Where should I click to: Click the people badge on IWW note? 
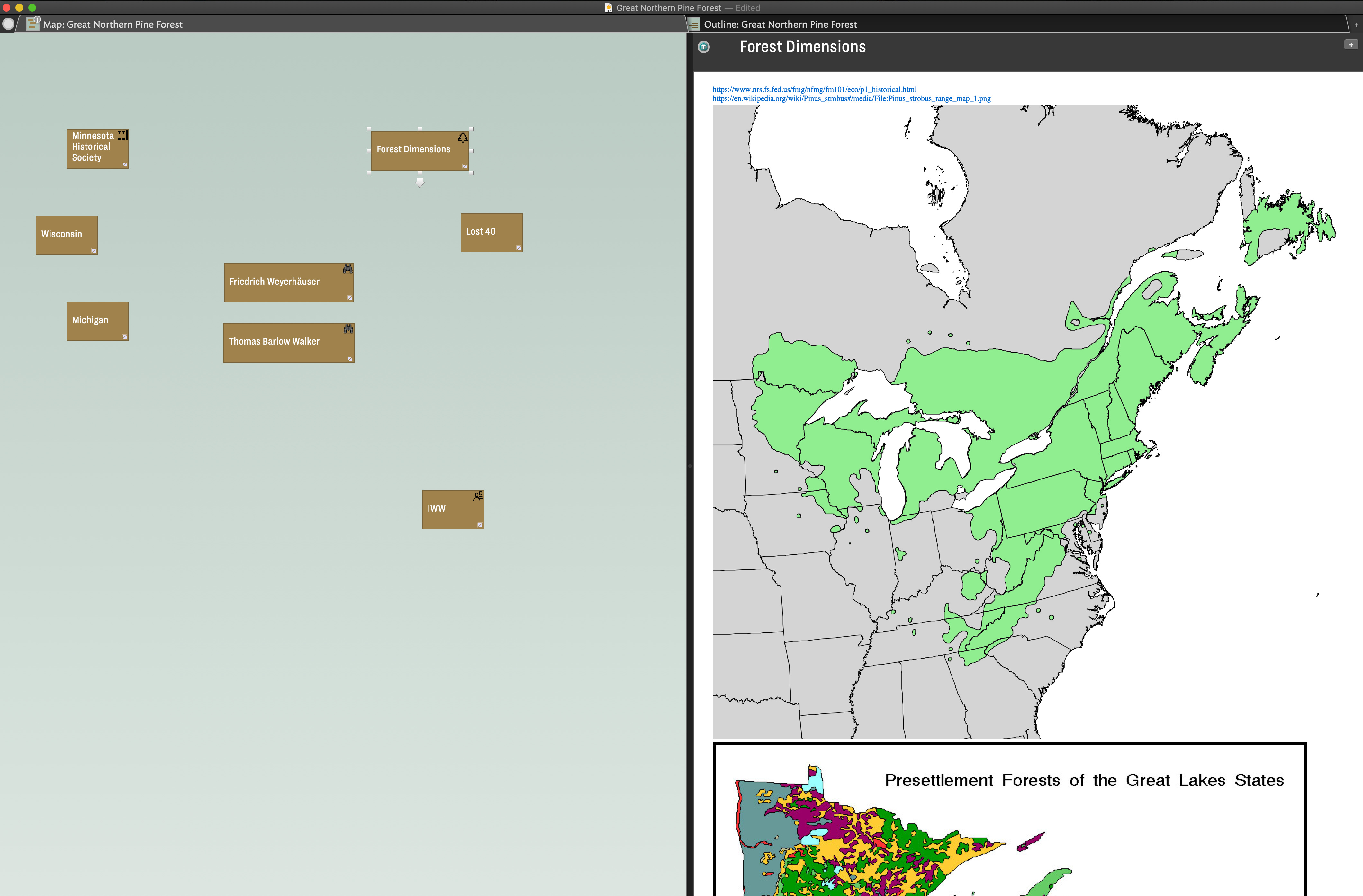[478, 497]
